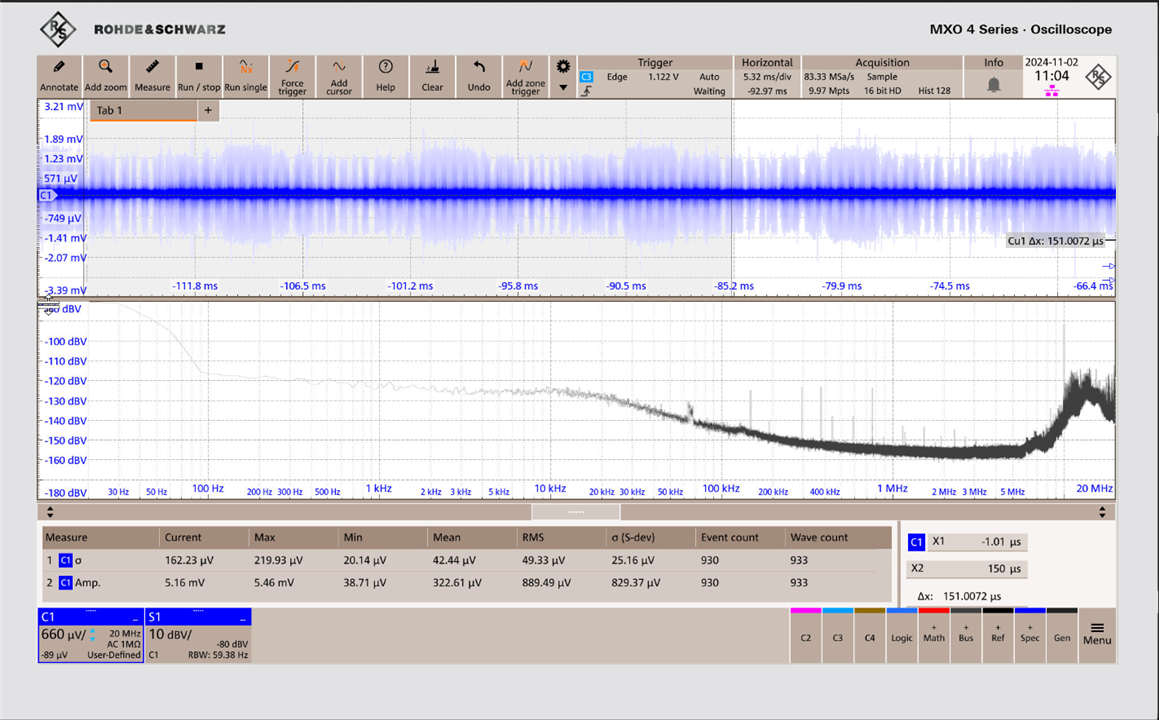Click the C1 channel marker on waveform
The image size is (1159, 720).
click(x=47, y=195)
